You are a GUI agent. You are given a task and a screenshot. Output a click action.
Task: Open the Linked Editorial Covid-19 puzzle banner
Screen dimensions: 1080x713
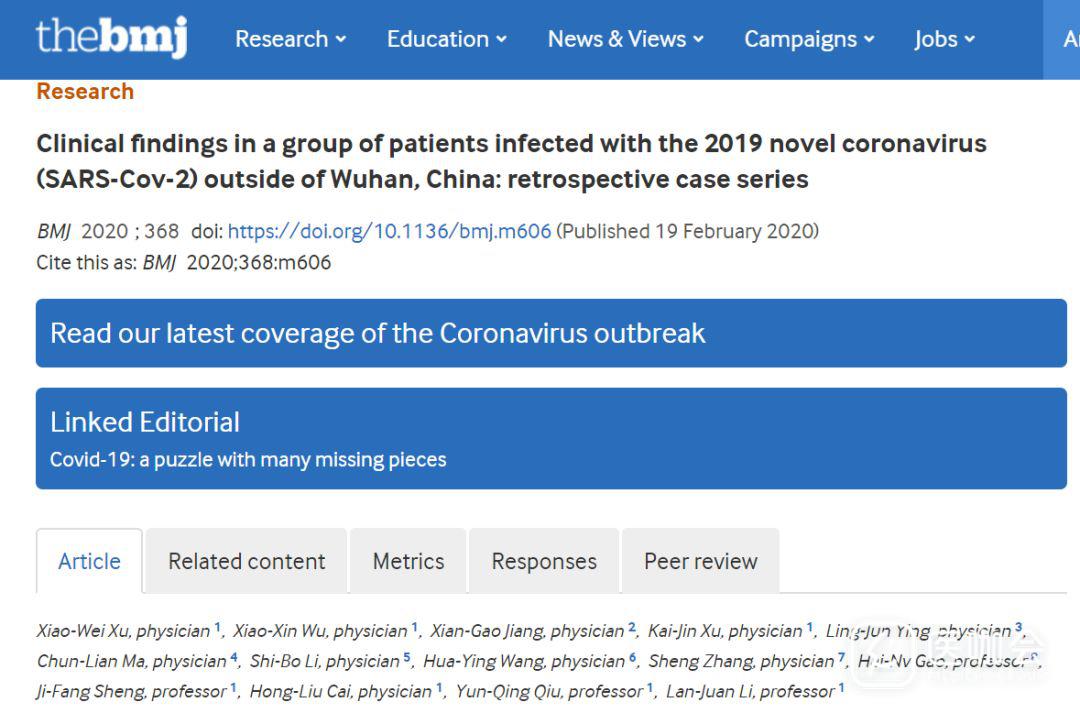click(551, 439)
